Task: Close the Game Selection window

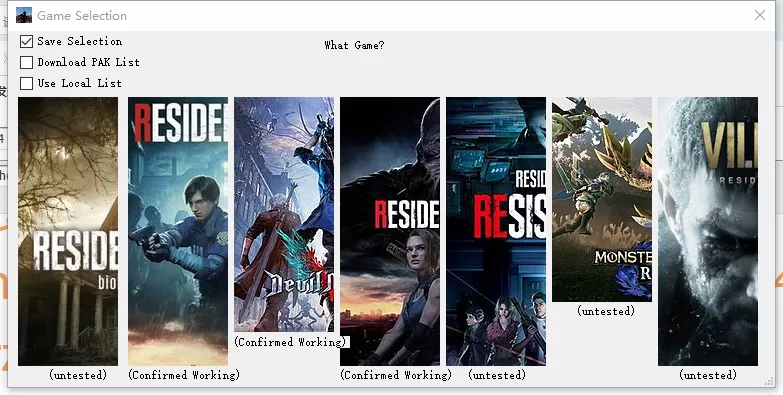Action: [760, 15]
